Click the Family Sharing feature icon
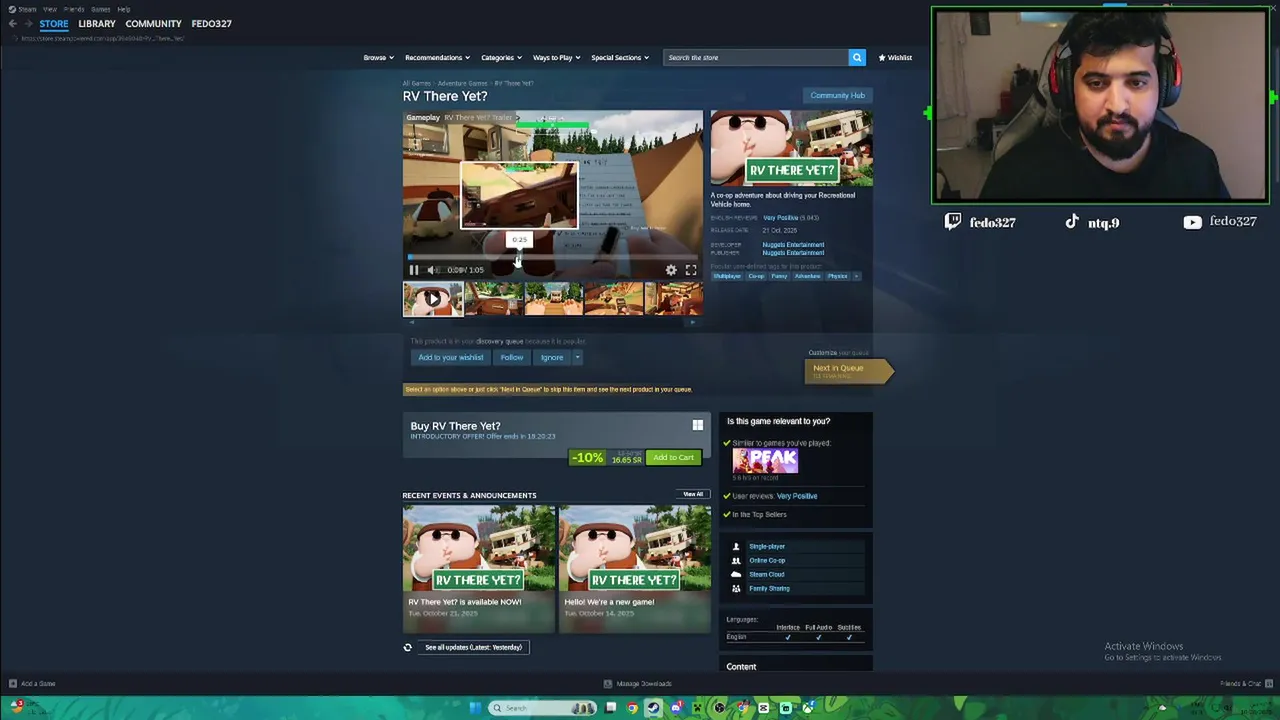 (737, 589)
